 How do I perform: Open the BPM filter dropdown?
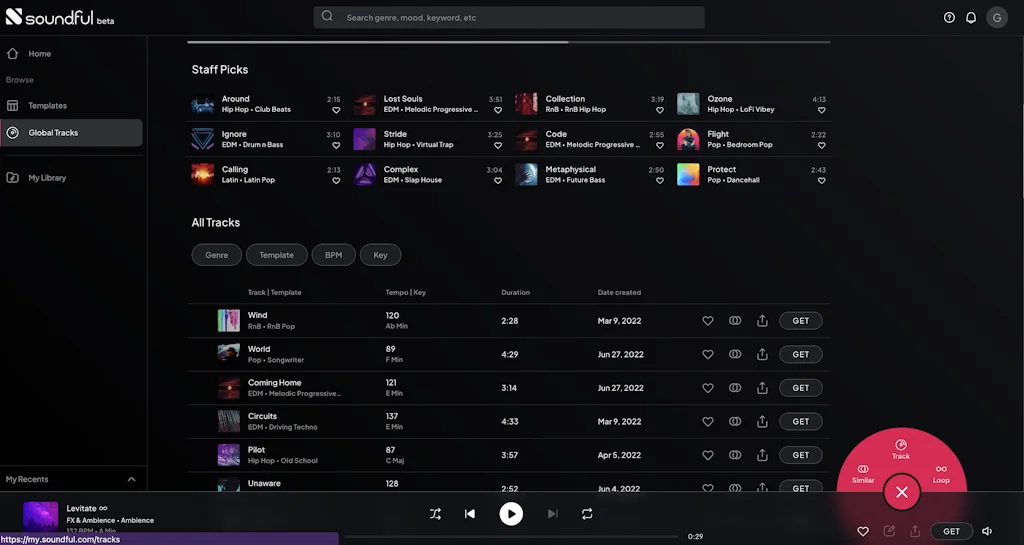click(x=334, y=255)
